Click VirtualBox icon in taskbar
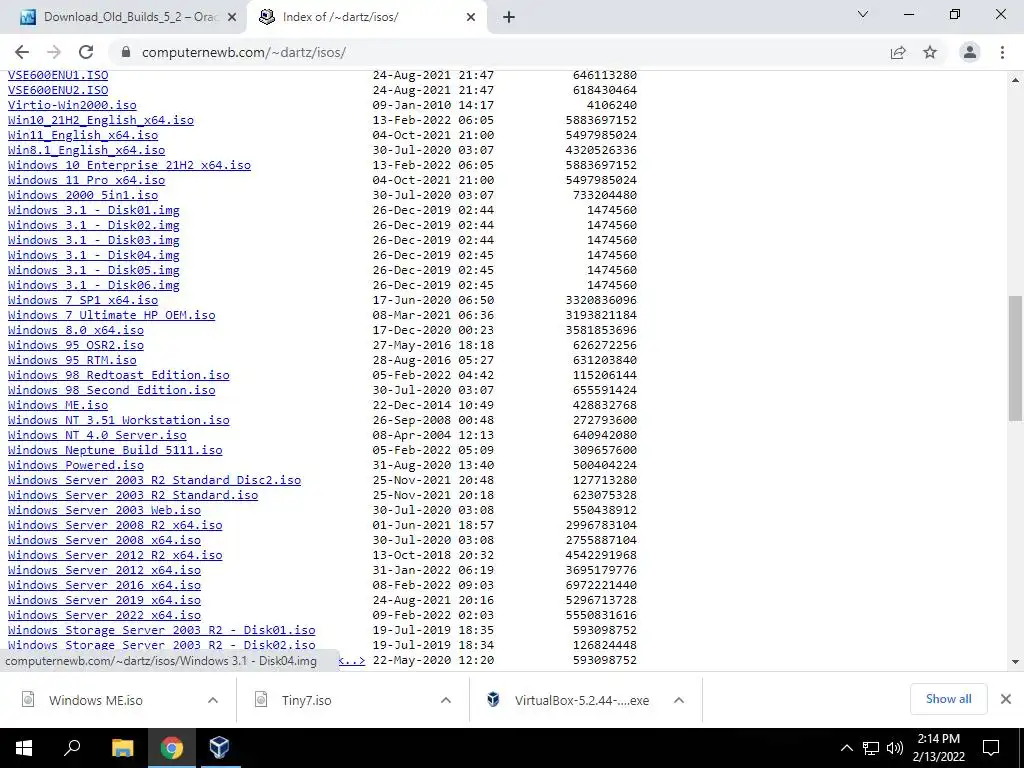This screenshot has height=768, width=1024. click(x=219, y=748)
